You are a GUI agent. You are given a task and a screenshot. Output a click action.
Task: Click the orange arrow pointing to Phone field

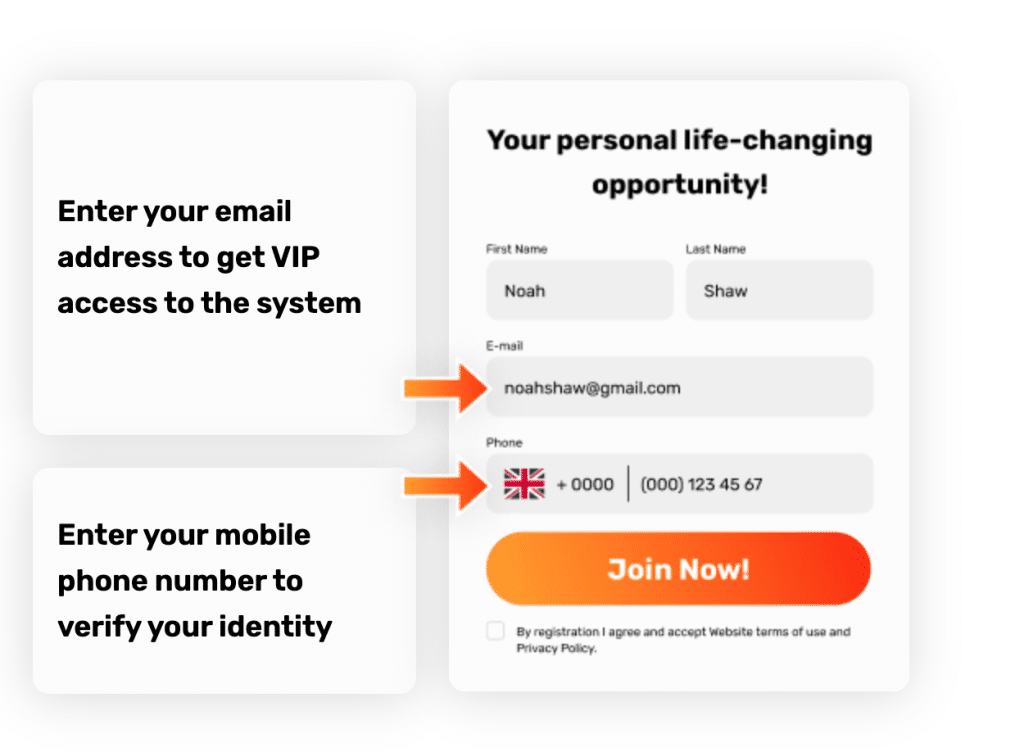click(446, 485)
